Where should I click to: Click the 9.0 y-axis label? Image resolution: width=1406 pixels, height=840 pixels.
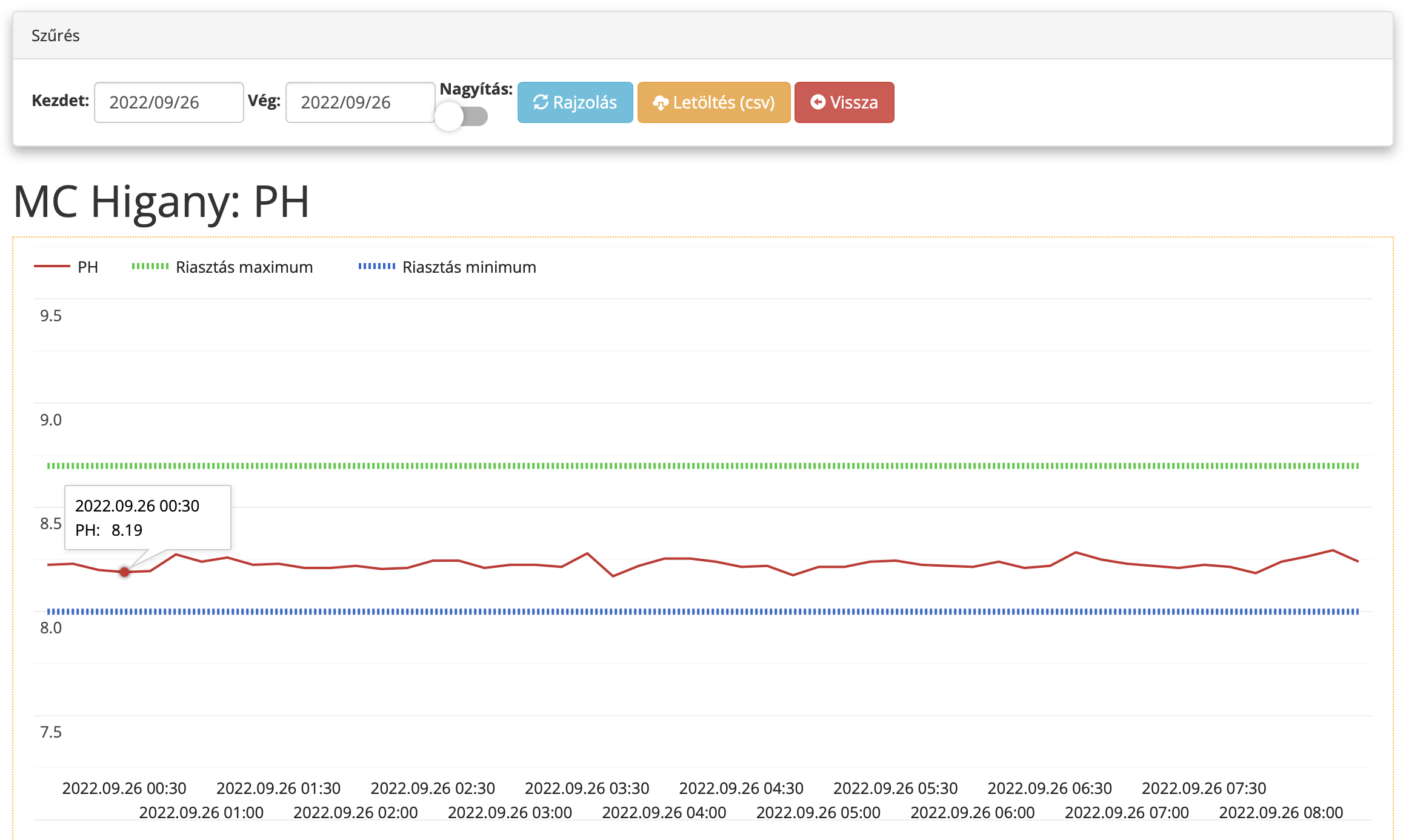click(x=51, y=420)
